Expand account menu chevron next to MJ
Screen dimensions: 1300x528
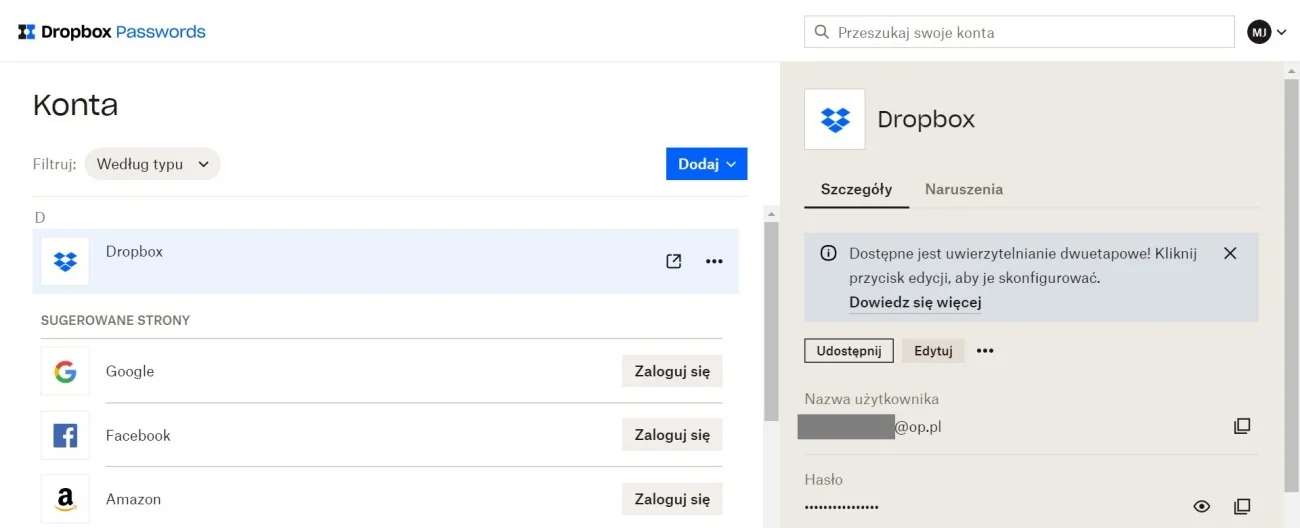point(1282,32)
